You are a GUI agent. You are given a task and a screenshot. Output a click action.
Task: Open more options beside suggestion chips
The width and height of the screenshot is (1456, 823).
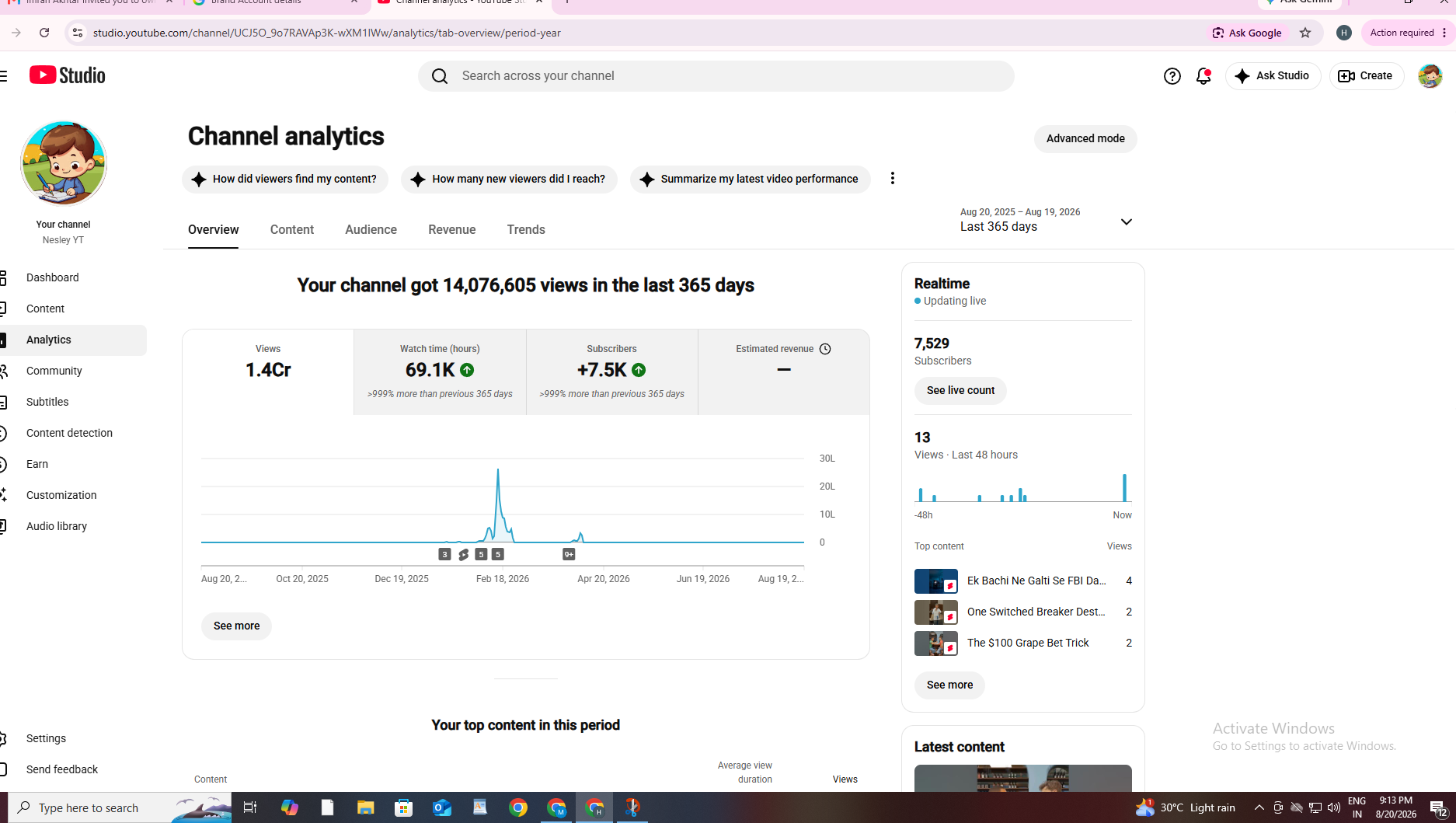coord(893,179)
